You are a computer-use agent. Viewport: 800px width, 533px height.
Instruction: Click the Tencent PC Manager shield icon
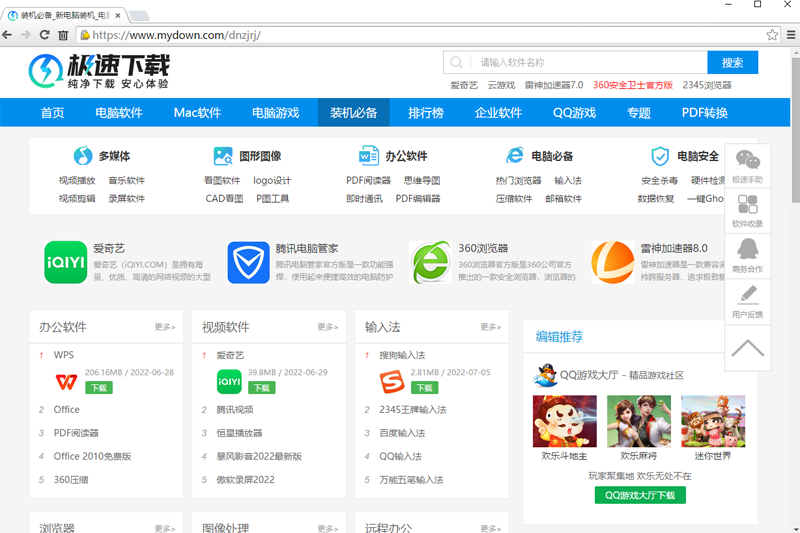pyautogui.click(x=248, y=262)
